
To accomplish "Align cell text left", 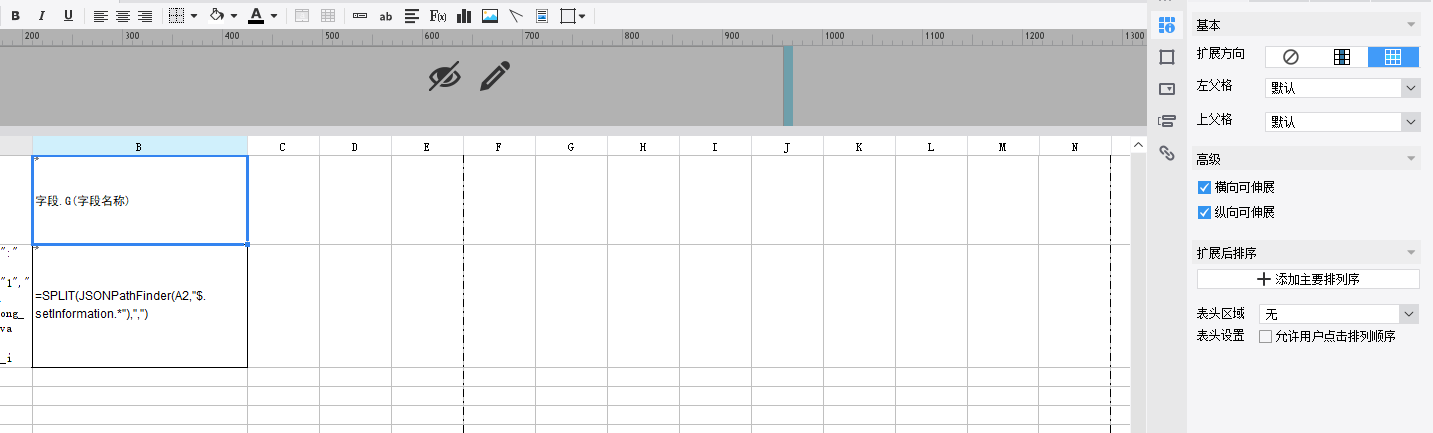I will click(101, 16).
